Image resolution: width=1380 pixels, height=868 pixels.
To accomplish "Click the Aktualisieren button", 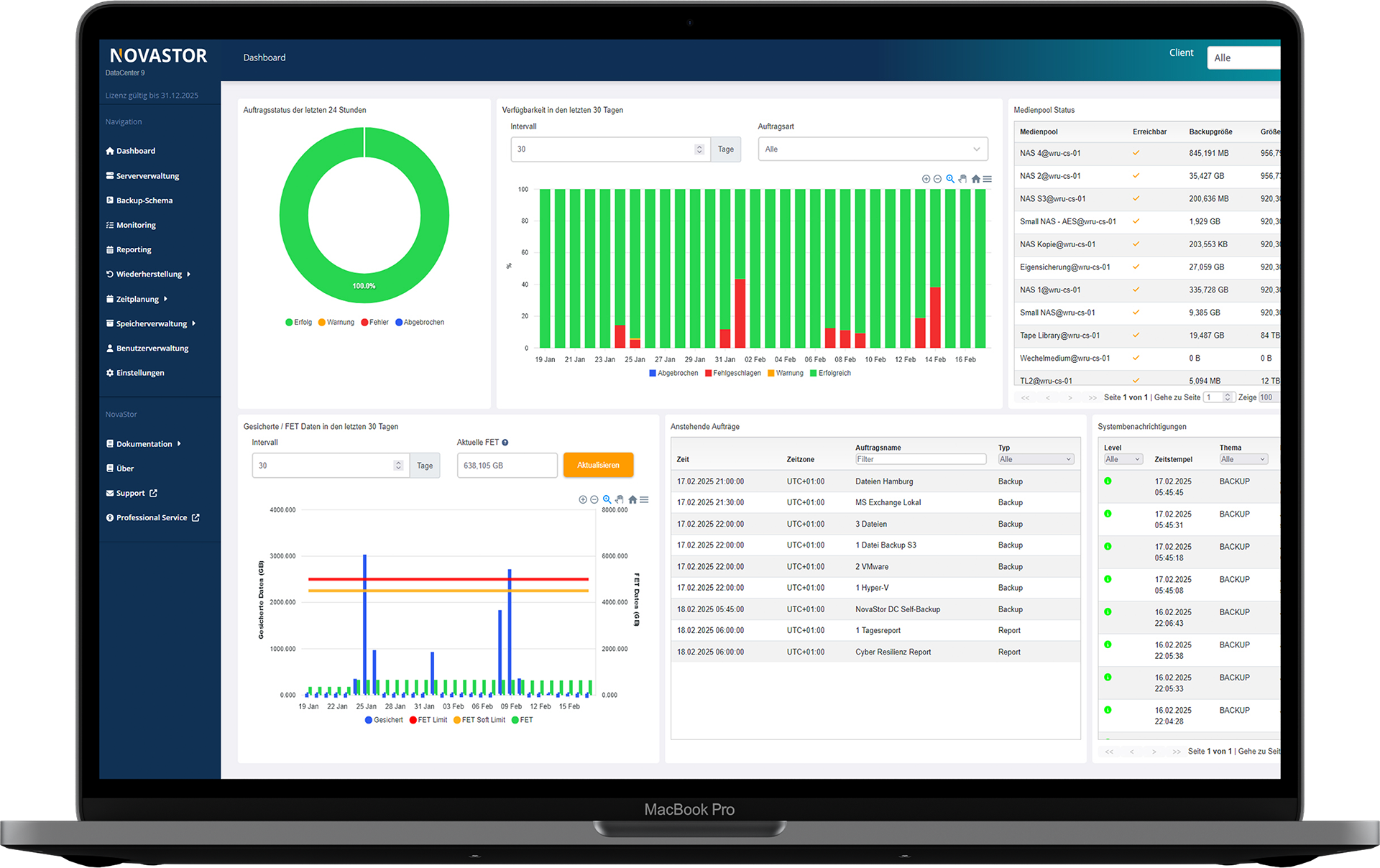I will [598, 465].
